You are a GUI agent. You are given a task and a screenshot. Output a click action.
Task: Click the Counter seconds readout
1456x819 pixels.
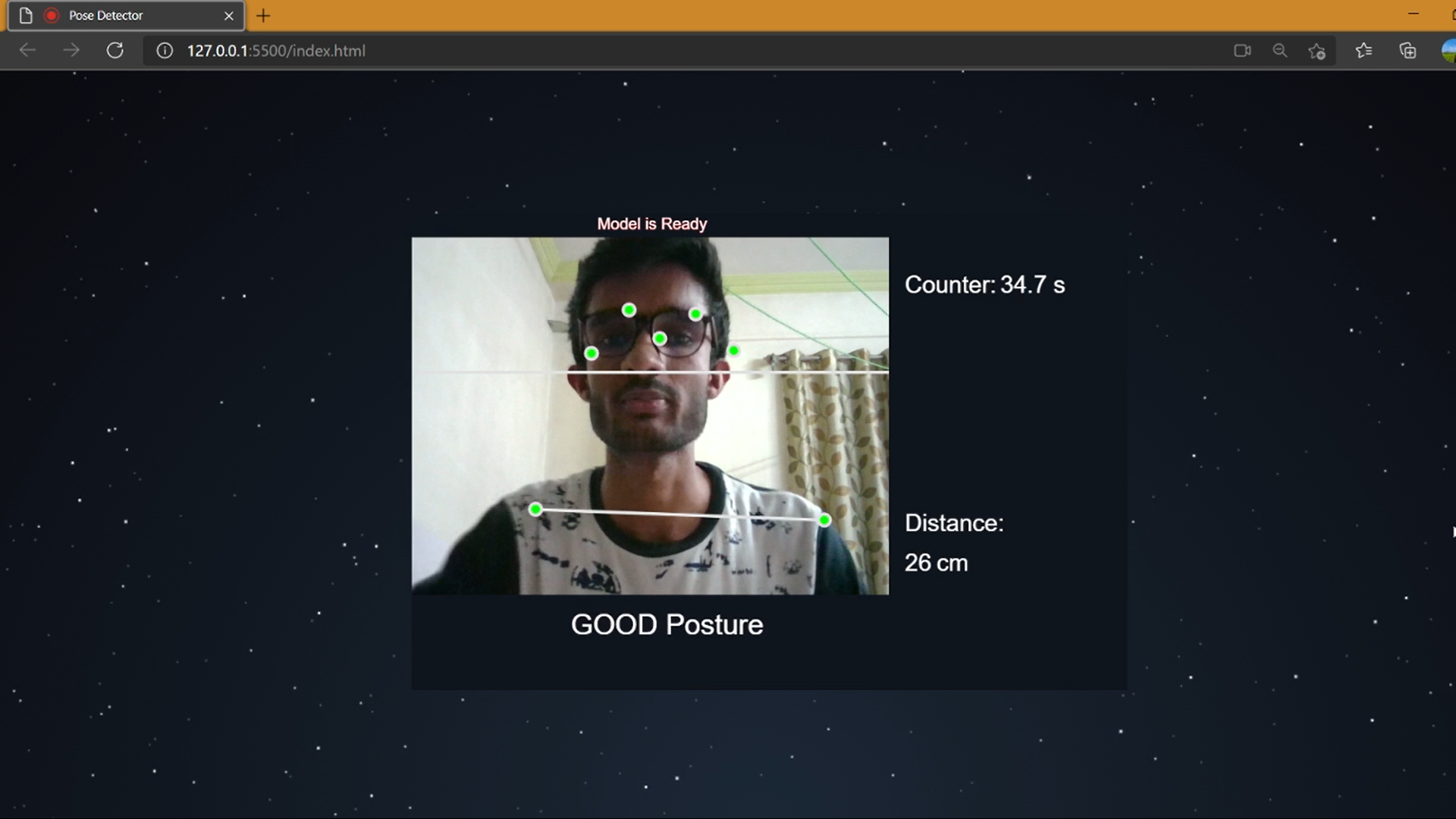tap(984, 285)
